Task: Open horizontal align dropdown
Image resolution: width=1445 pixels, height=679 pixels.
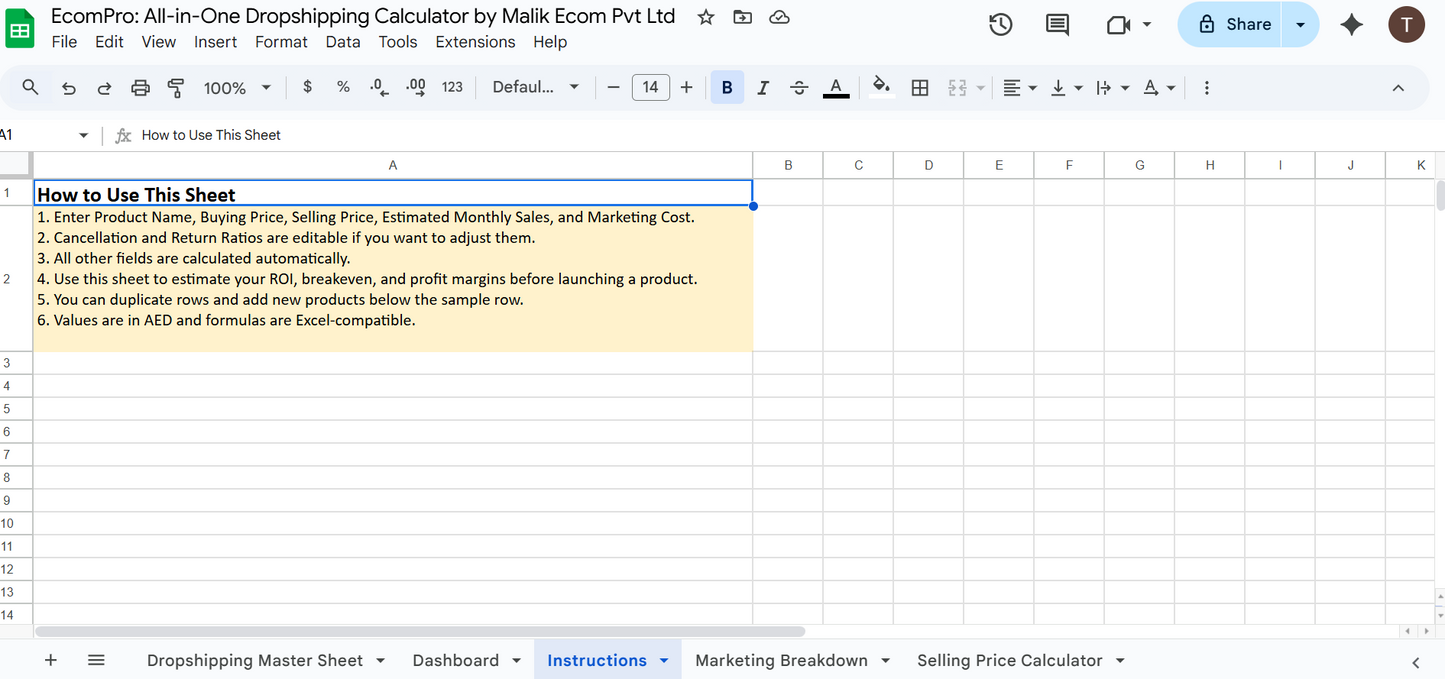Action: tap(1019, 88)
